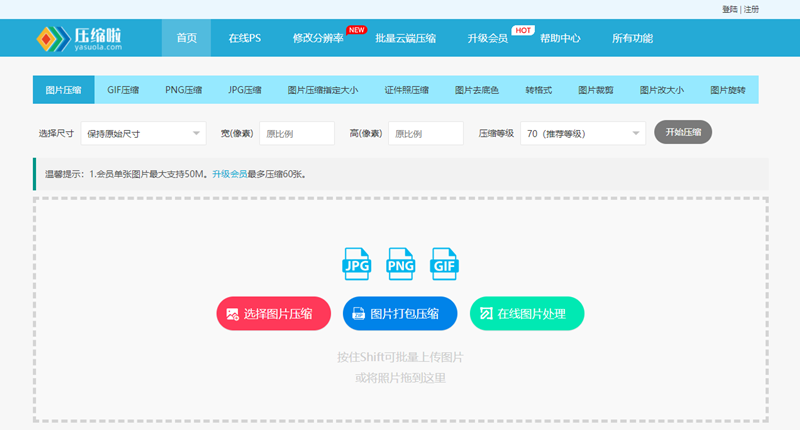Click the HOT badge near 升级会员
This screenshot has height=430, width=800.
coord(522,30)
